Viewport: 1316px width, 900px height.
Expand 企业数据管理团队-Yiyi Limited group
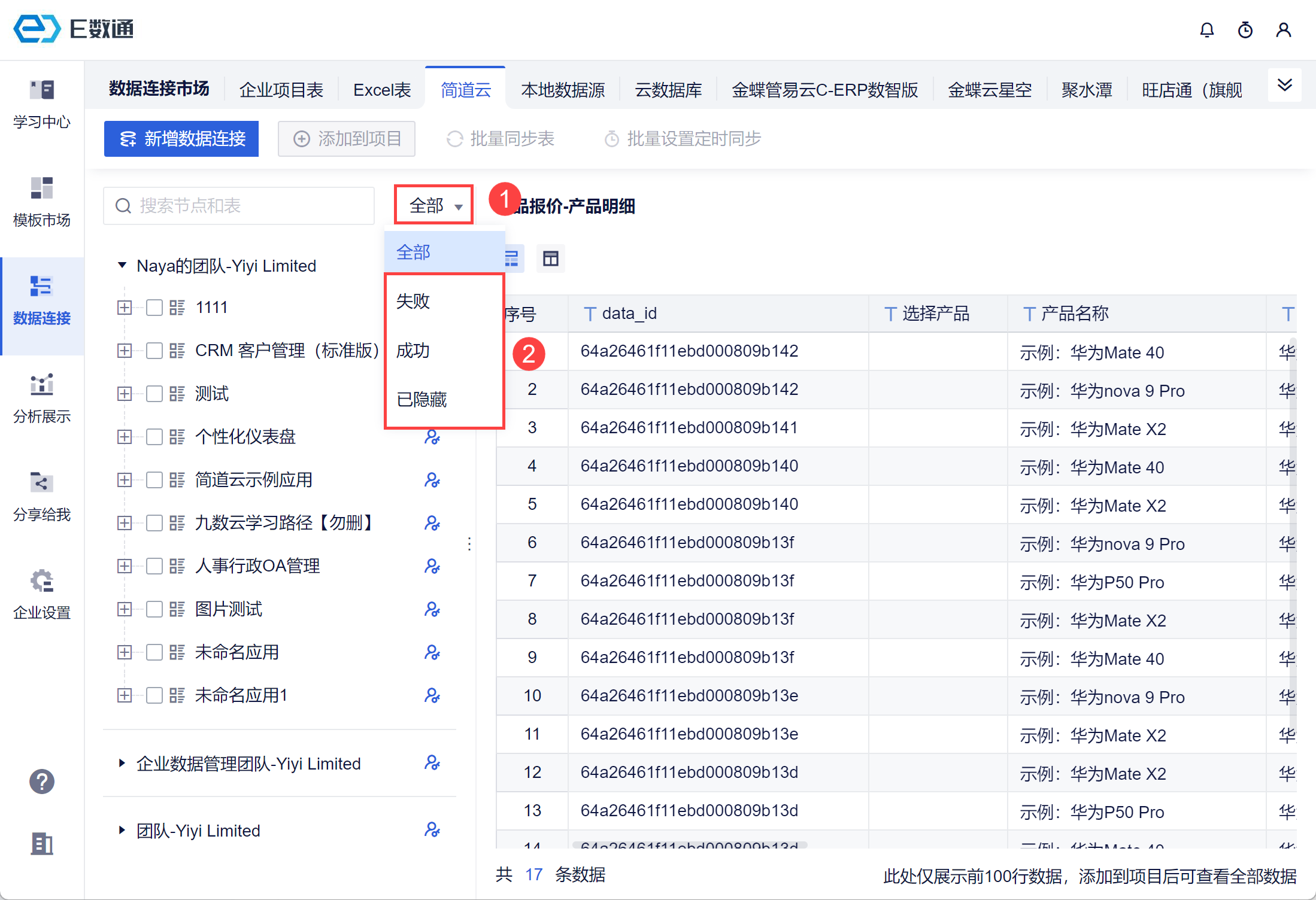pos(122,763)
